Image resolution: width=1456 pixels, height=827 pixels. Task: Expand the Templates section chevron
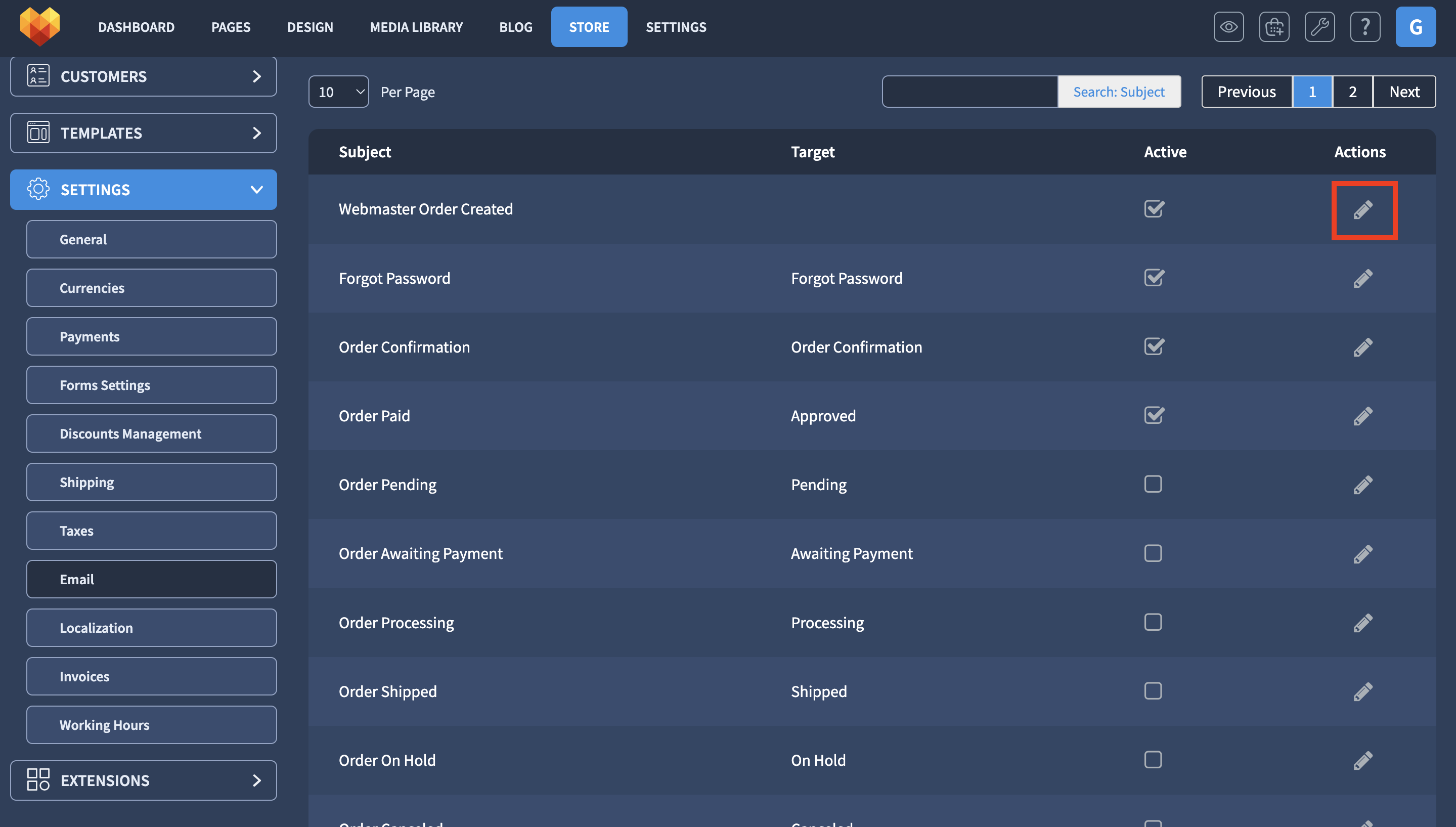coord(257,133)
